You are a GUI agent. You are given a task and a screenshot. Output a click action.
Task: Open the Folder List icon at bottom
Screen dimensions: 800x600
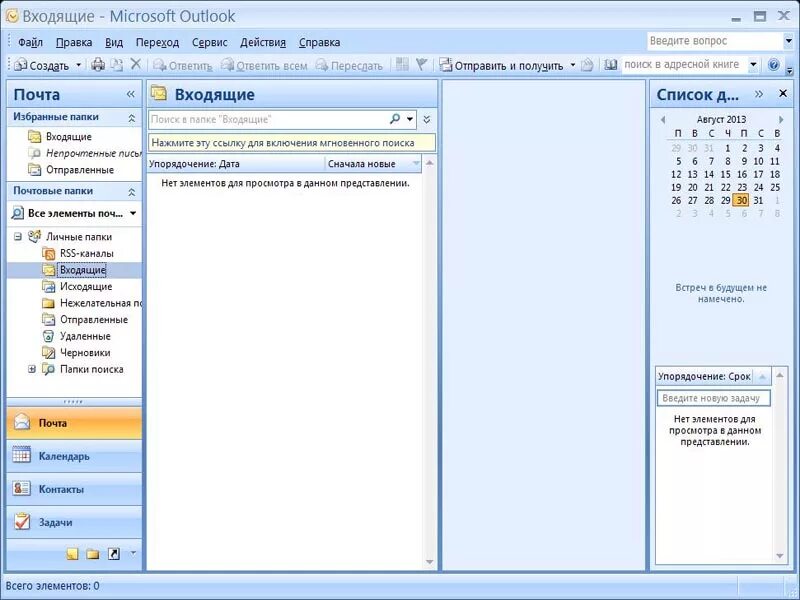92,554
